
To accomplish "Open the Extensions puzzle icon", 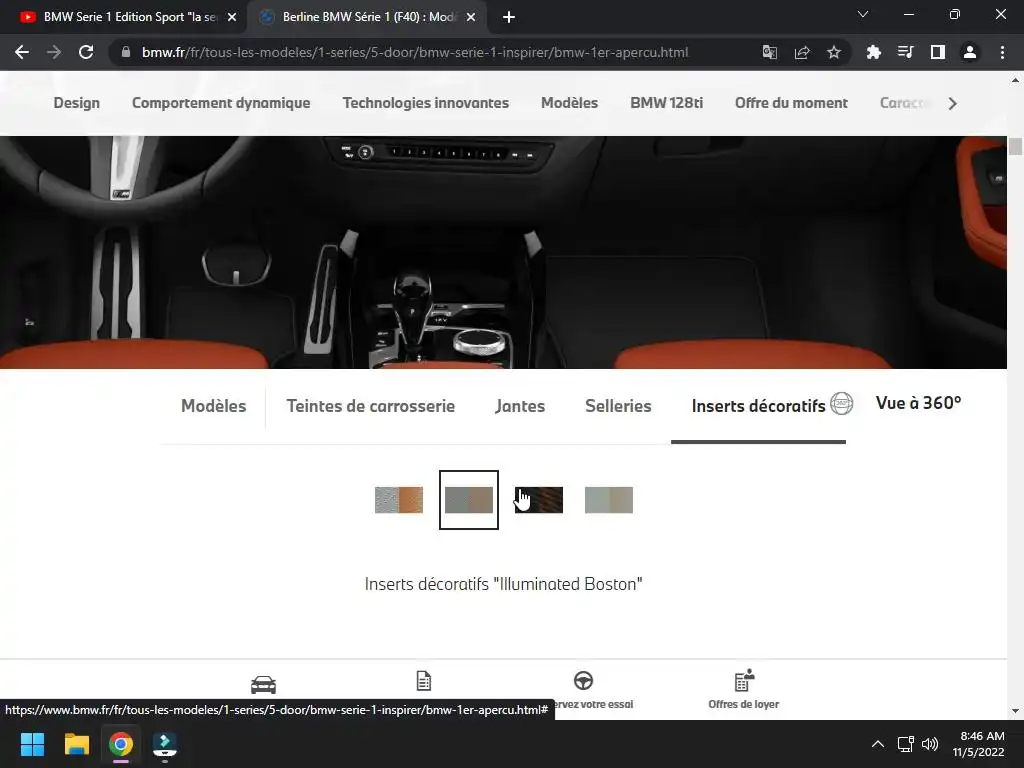I will coord(874,52).
